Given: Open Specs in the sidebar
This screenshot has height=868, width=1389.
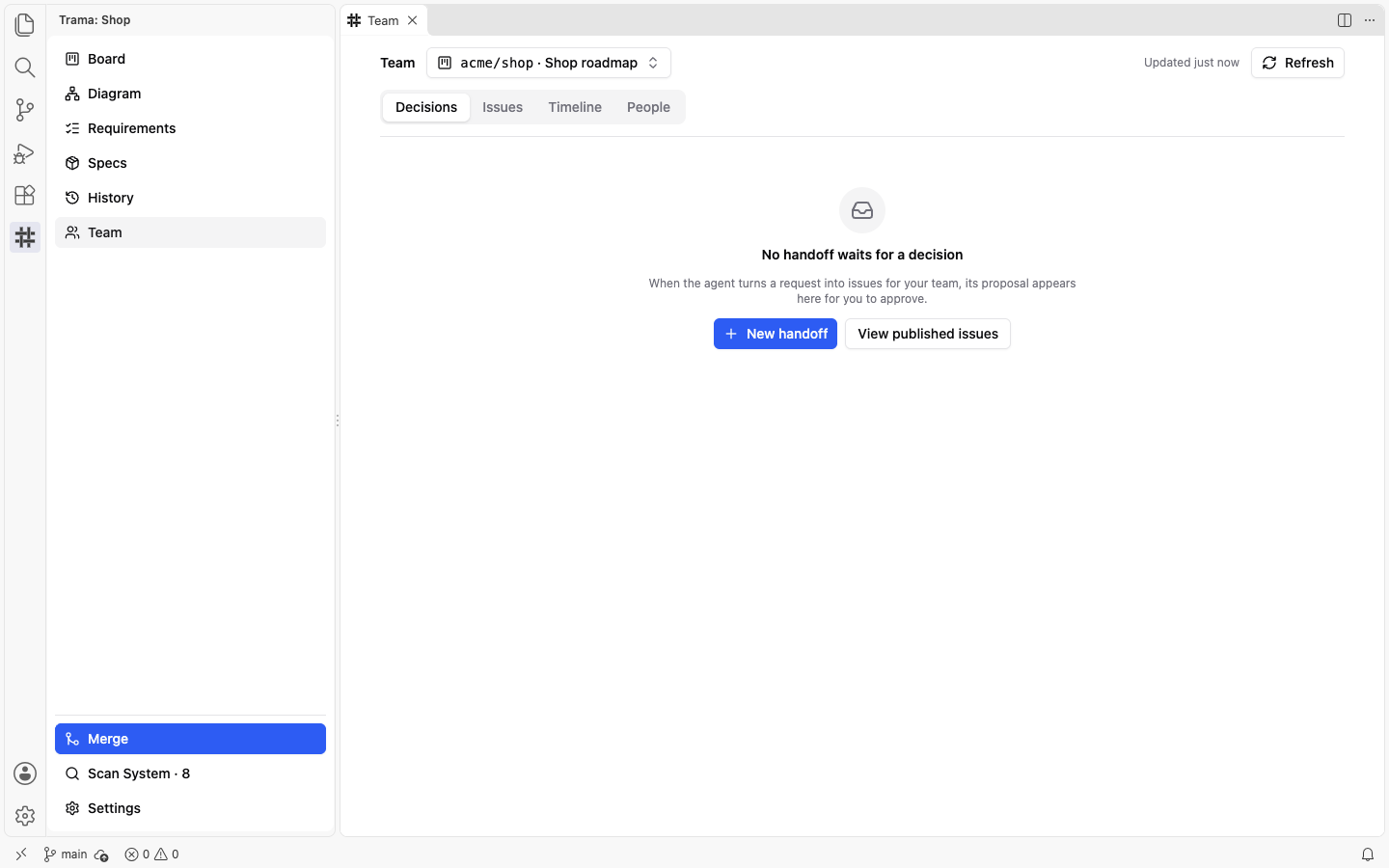Looking at the screenshot, I should coord(190,163).
